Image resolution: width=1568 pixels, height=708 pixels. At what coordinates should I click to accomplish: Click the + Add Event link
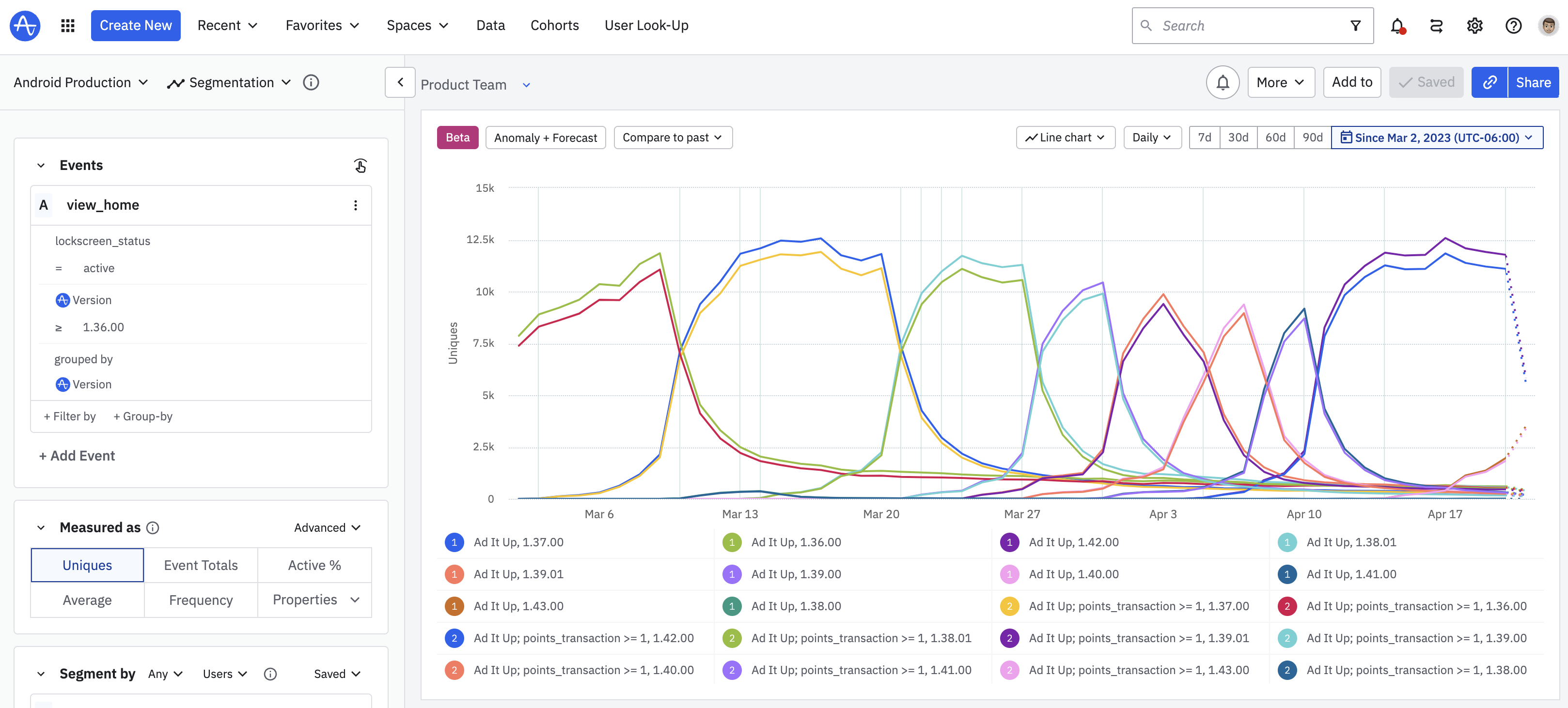(77, 456)
